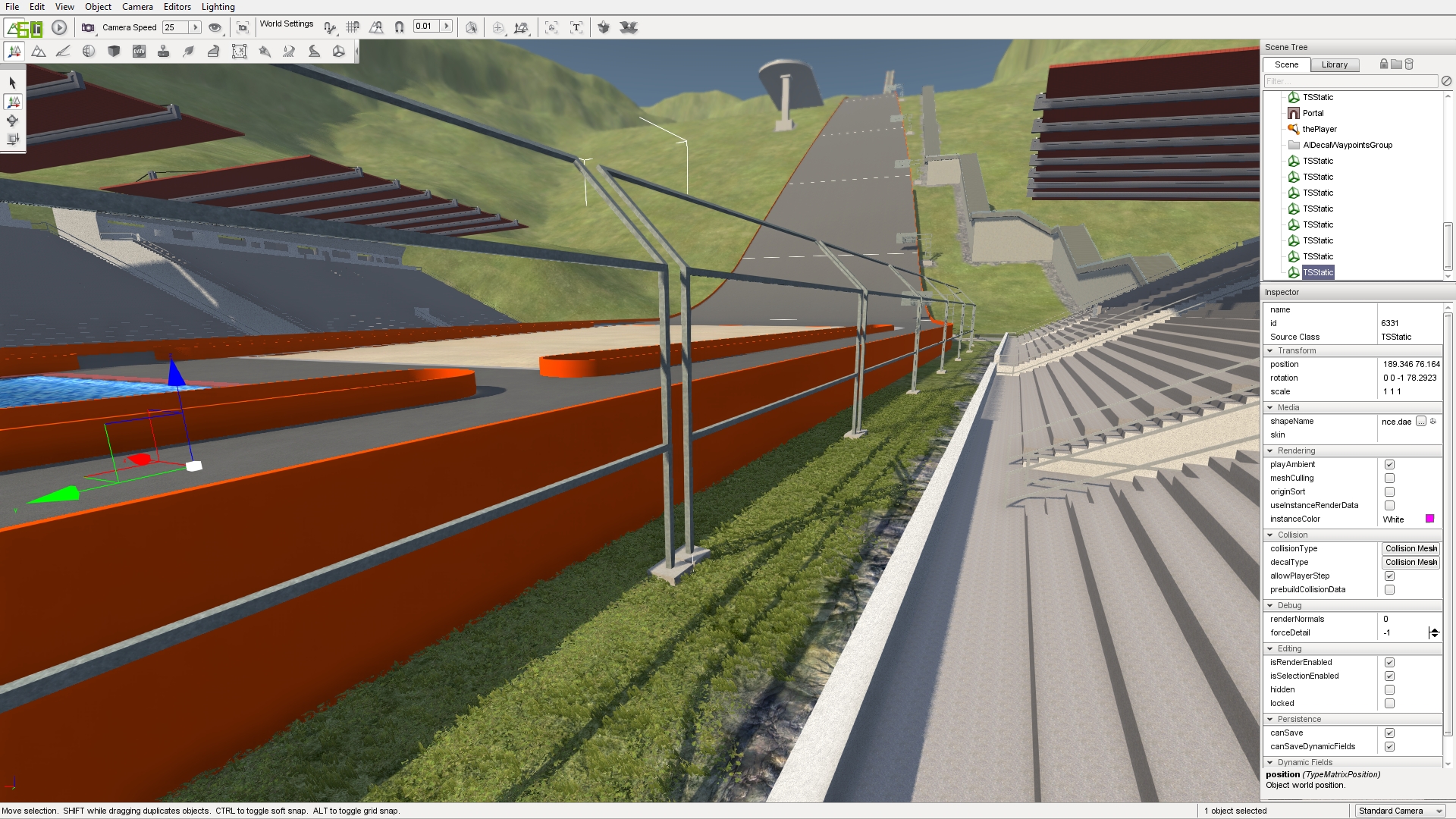This screenshot has width=1456, height=819.
Task: Click the Camera Speed value field
Action: click(x=176, y=28)
